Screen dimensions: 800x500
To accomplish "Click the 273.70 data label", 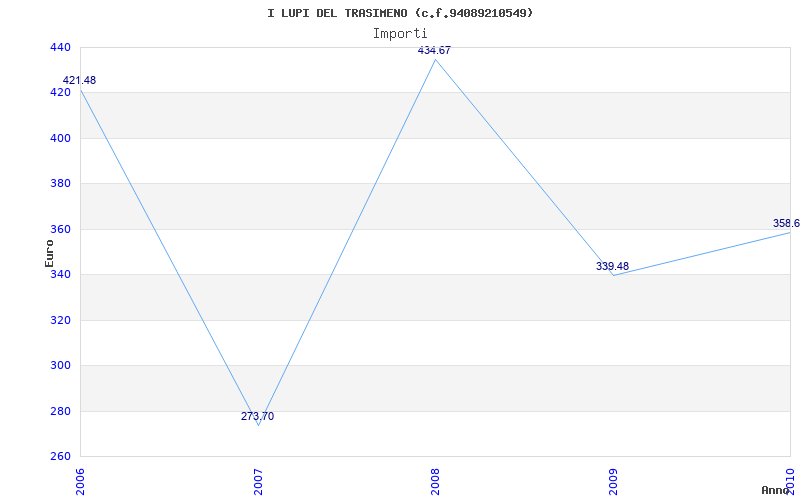I will coord(257,416).
